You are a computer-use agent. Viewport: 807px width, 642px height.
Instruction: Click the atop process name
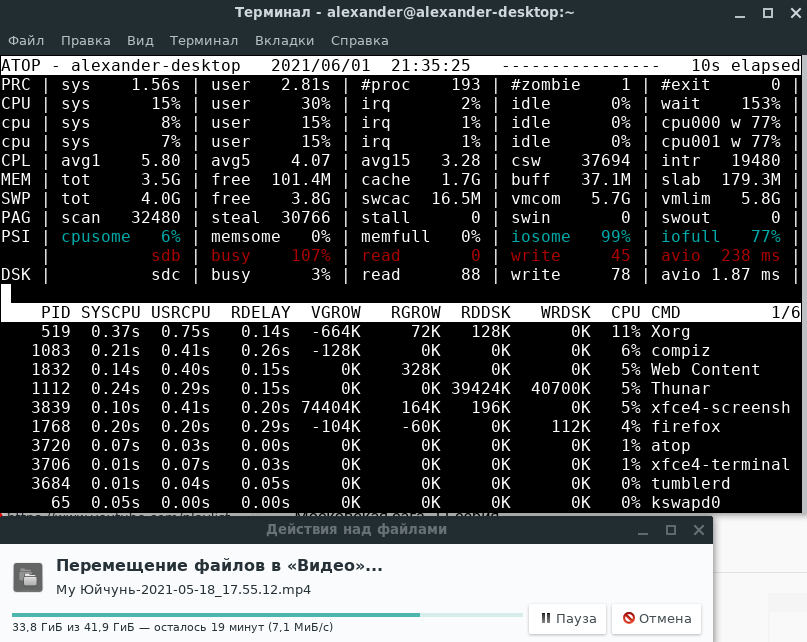coord(670,446)
